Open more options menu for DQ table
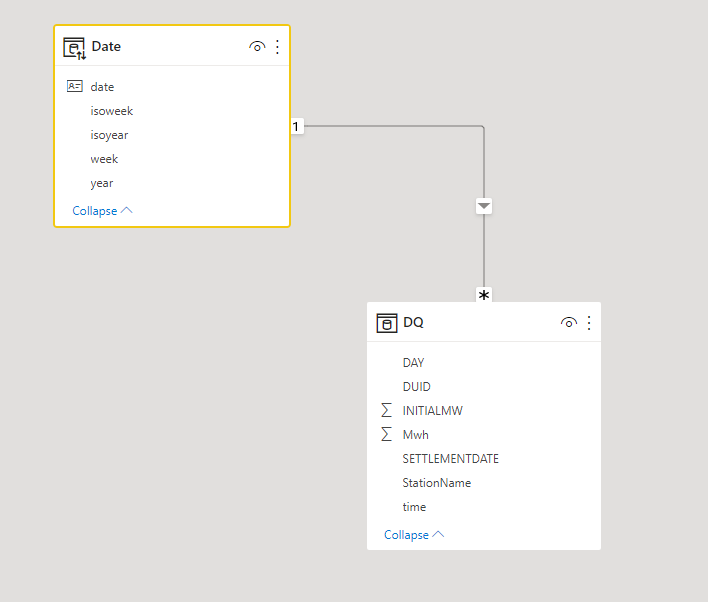Image resolution: width=708 pixels, height=602 pixels. (589, 323)
